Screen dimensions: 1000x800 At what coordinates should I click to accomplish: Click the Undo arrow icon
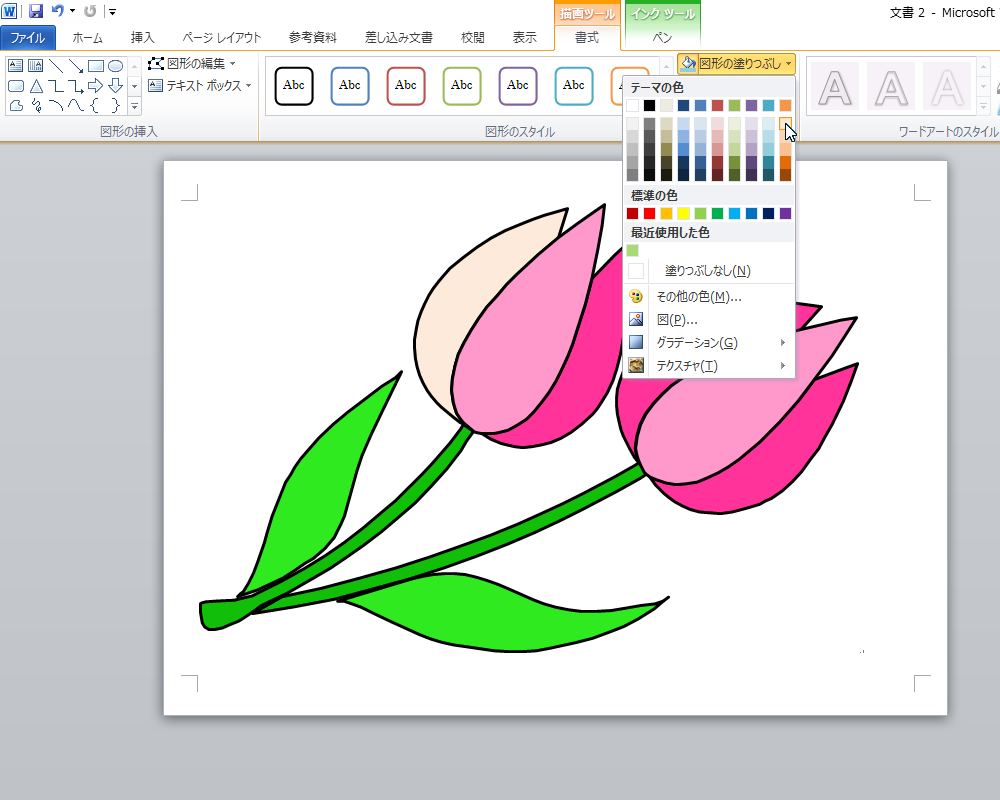pyautogui.click(x=58, y=11)
